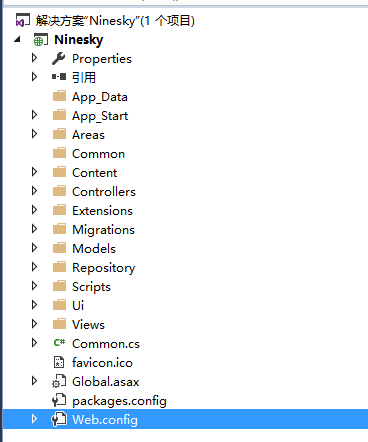Expand the Web.config node arrow

[x=34, y=419]
